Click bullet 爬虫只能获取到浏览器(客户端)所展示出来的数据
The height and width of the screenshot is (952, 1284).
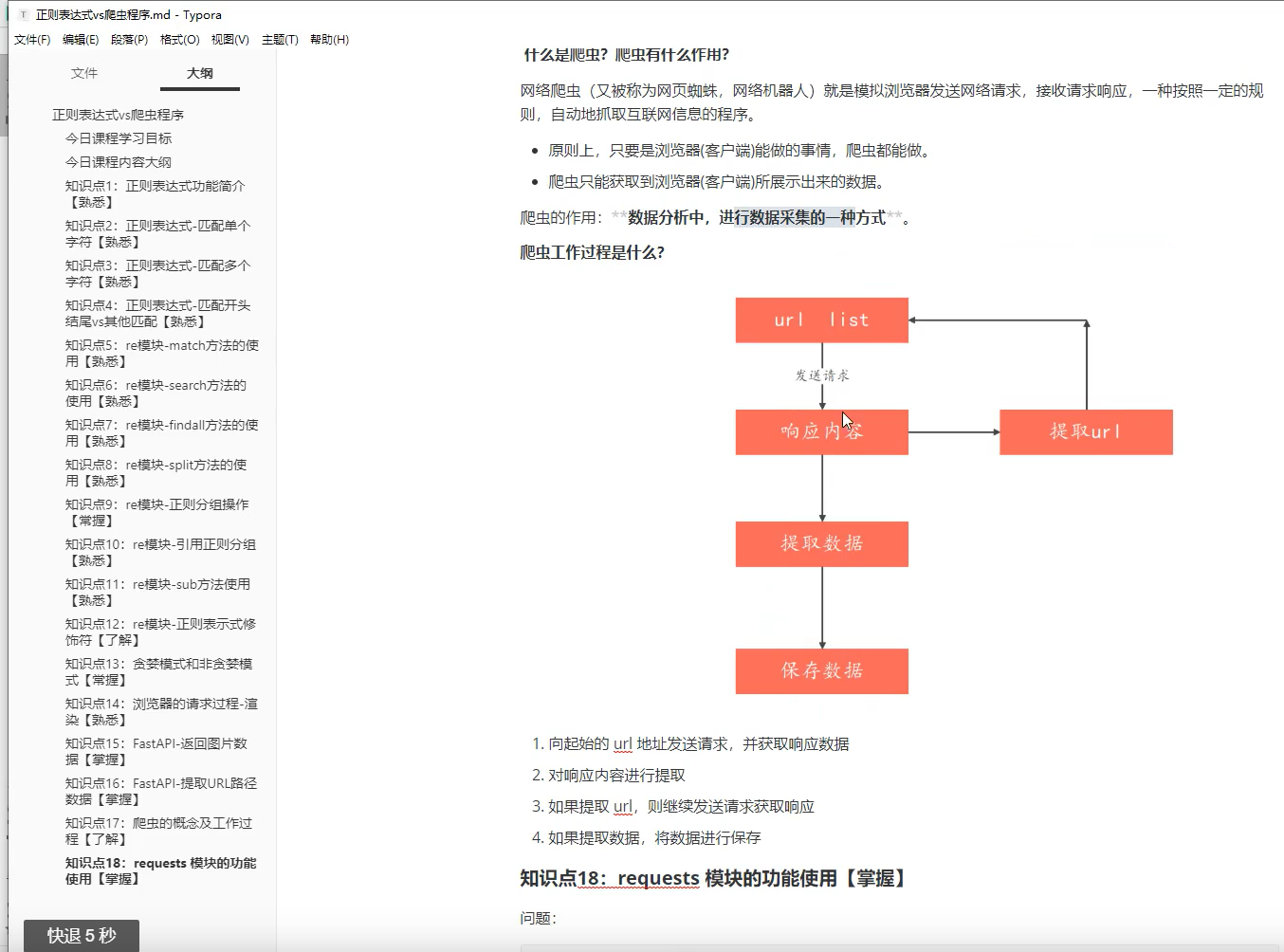716,182
